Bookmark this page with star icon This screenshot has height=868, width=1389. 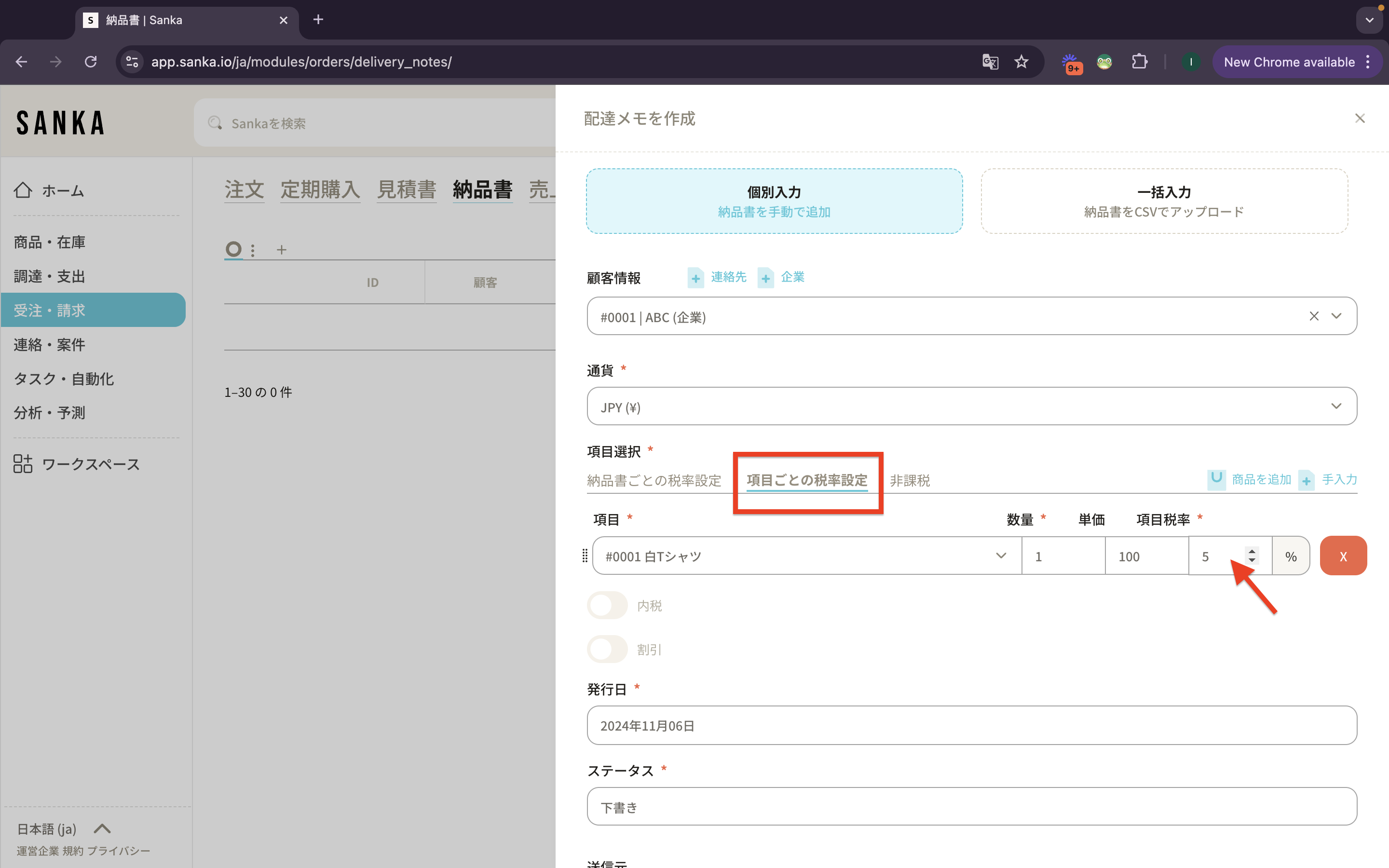click(1021, 62)
